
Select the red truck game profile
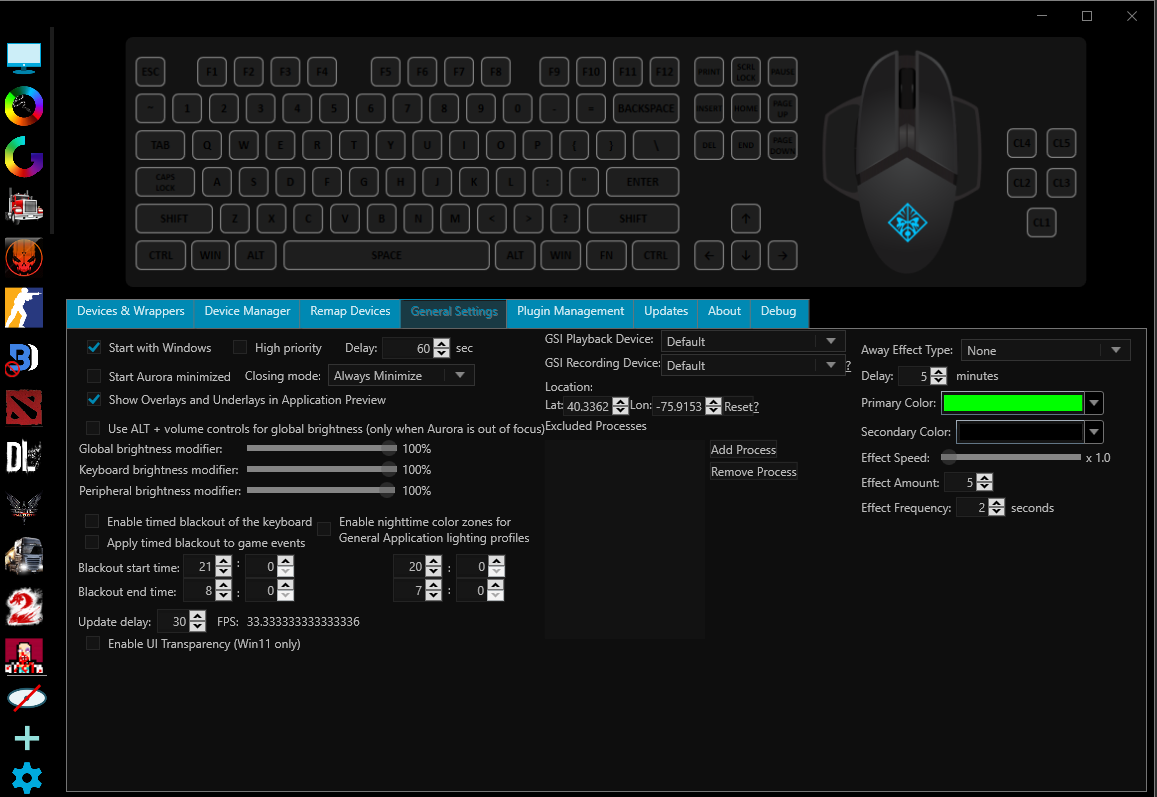coord(24,207)
